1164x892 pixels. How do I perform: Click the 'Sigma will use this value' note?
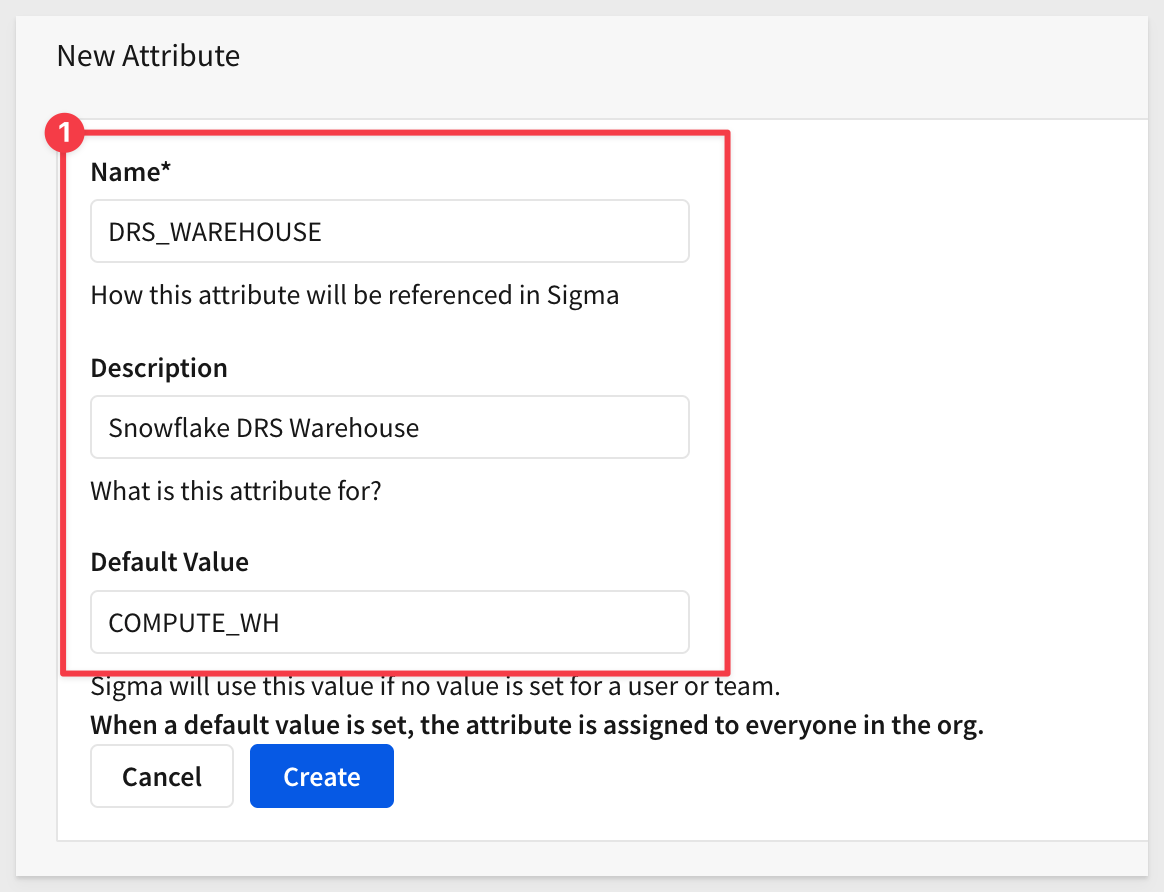(435, 686)
